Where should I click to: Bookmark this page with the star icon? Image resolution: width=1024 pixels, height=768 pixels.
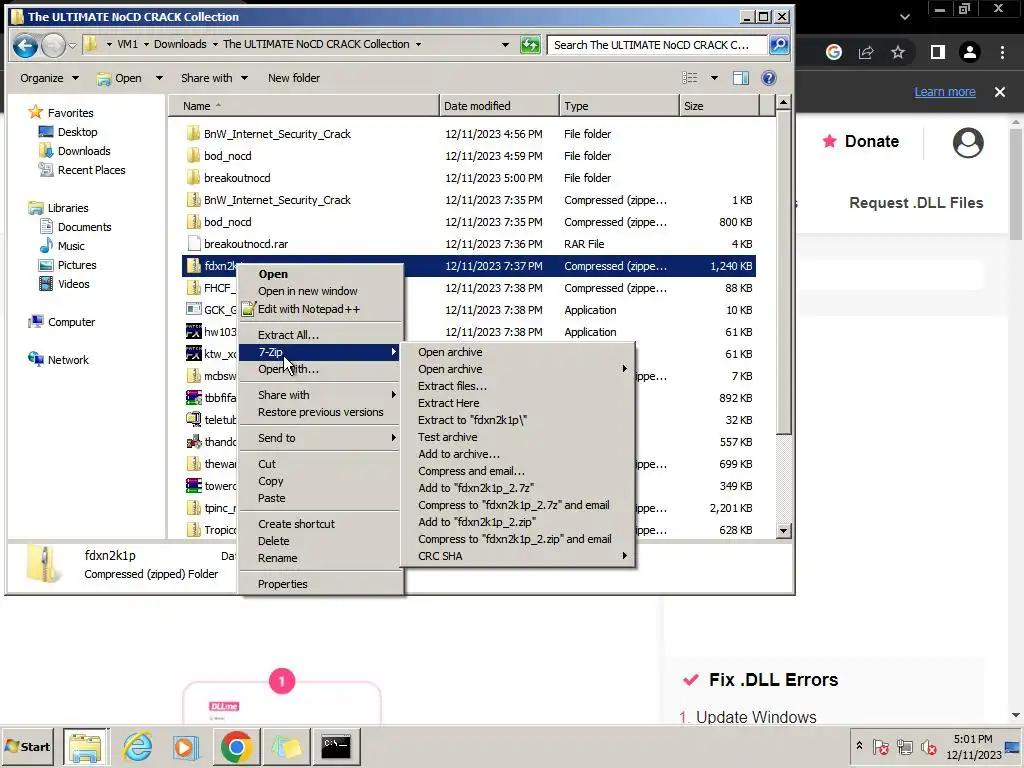click(x=898, y=52)
